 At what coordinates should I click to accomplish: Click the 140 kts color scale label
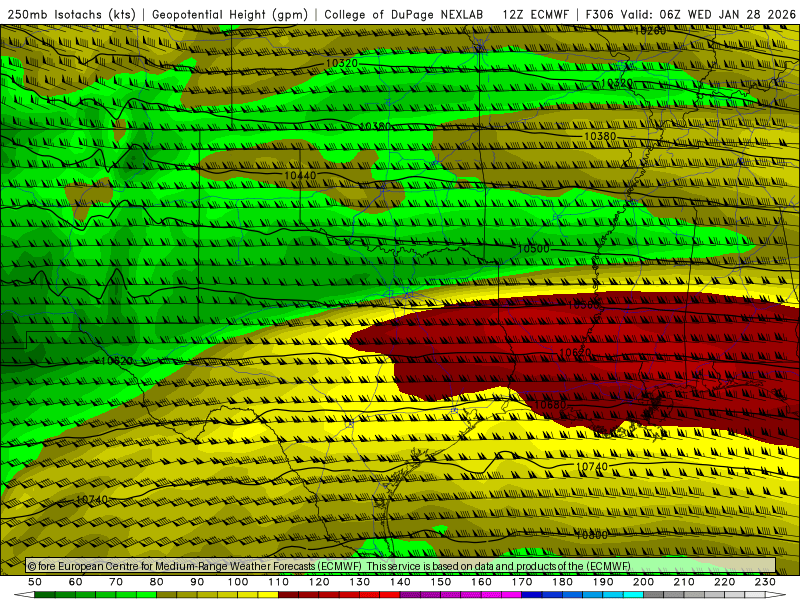tap(400, 582)
